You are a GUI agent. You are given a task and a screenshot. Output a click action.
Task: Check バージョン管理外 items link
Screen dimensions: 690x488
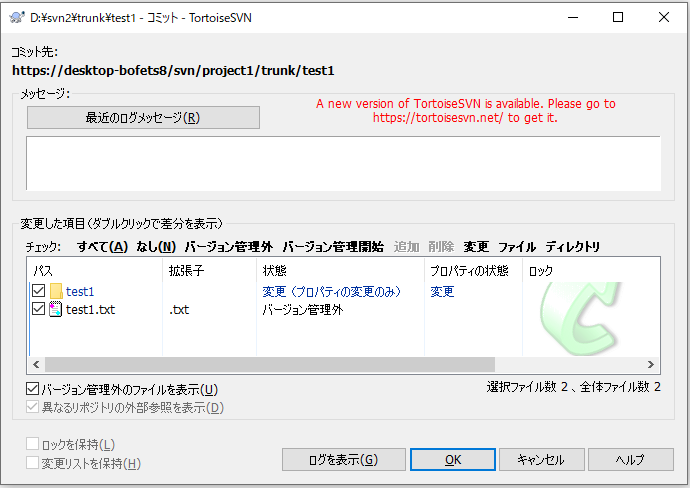coord(229,247)
